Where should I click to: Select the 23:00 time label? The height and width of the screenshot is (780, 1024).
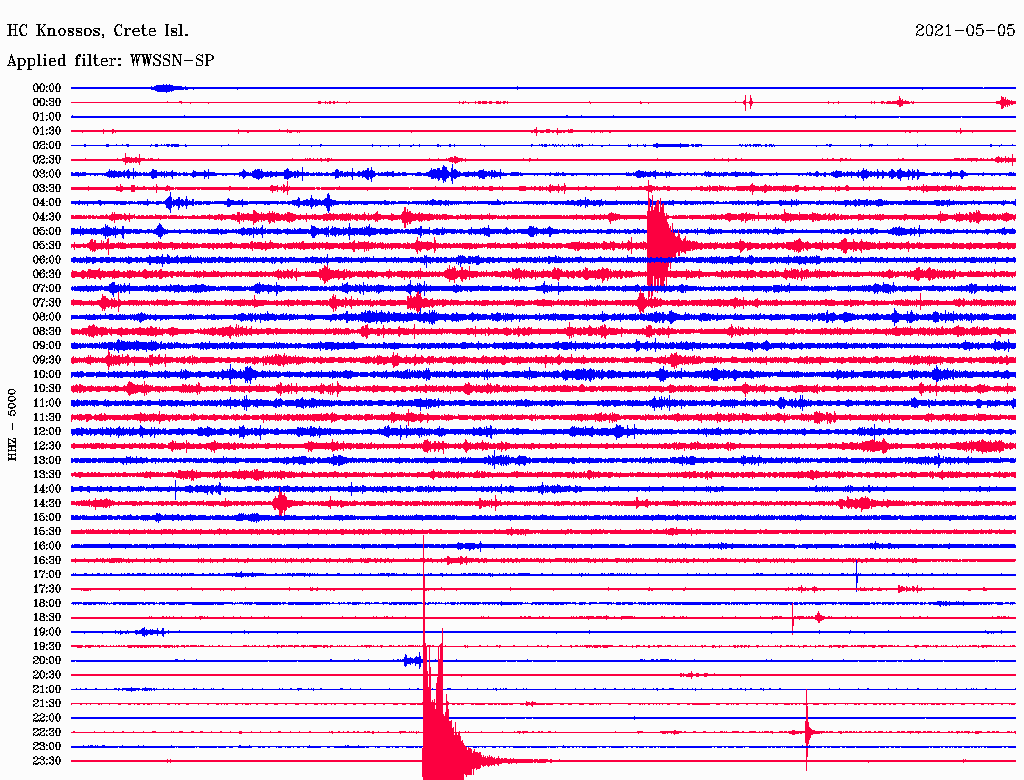(x=47, y=746)
